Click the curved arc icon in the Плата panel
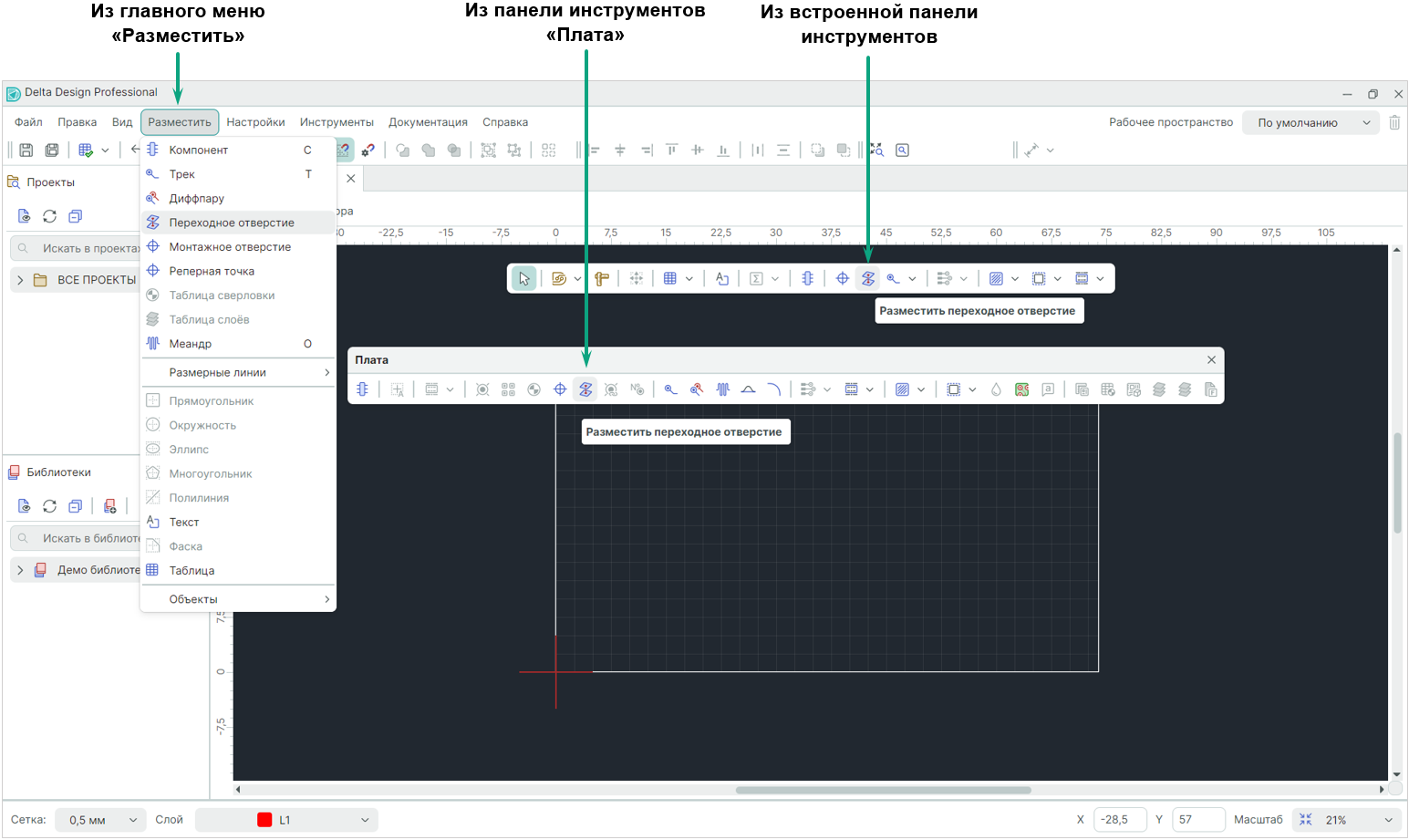This screenshot has height=840, width=1409. click(774, 389)
